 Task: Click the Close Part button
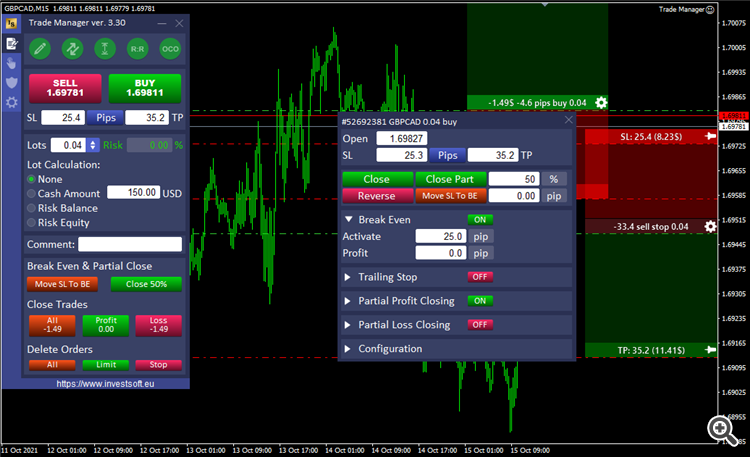tap(451, 179)
